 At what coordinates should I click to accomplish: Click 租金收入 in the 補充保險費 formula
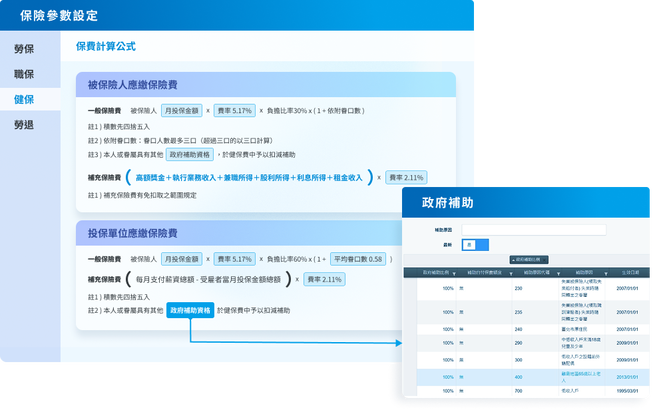348,178
